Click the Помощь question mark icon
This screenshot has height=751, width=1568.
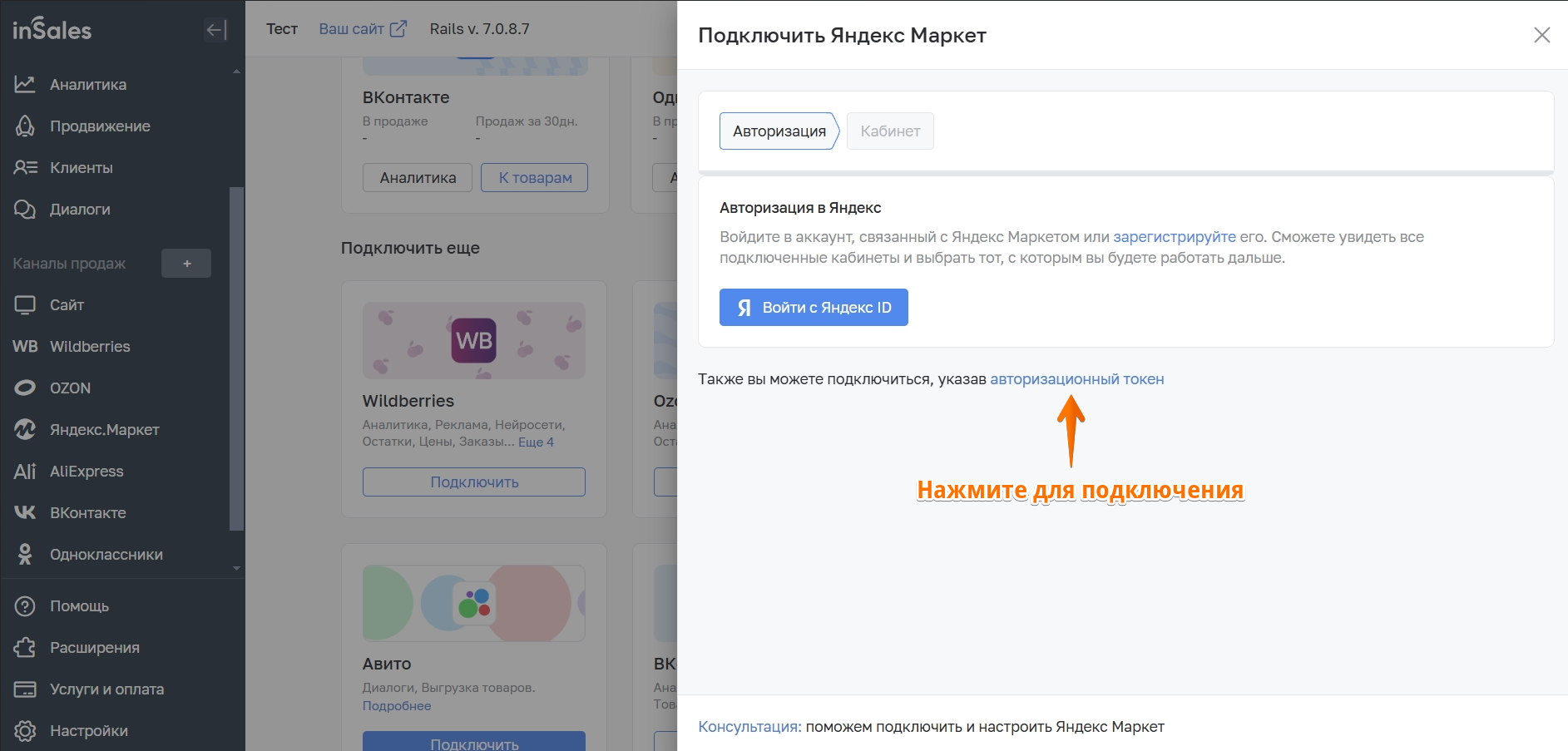[x=25, y=605]
